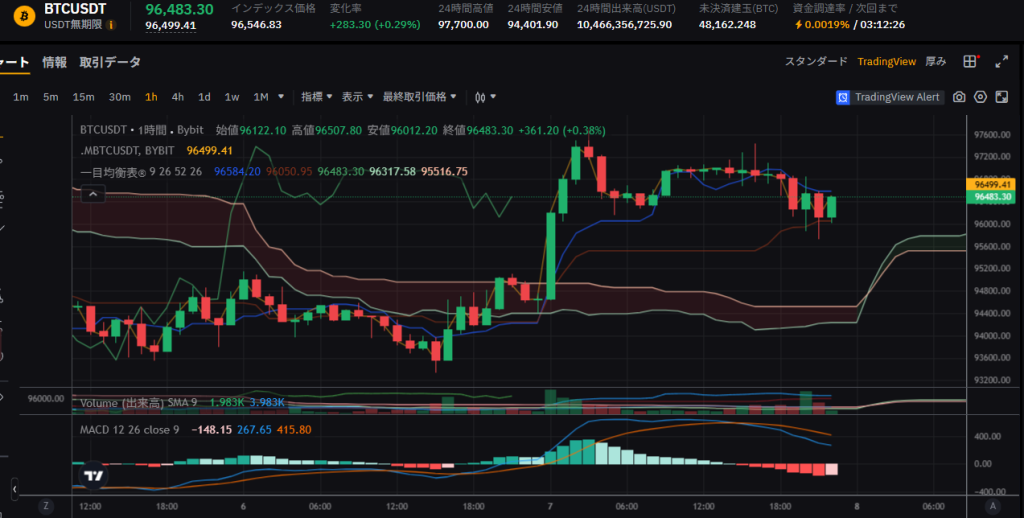The height and width of the screenshot is (518, 1024).
Task: Open chart settings gear icon
Action: click(980, 97)
